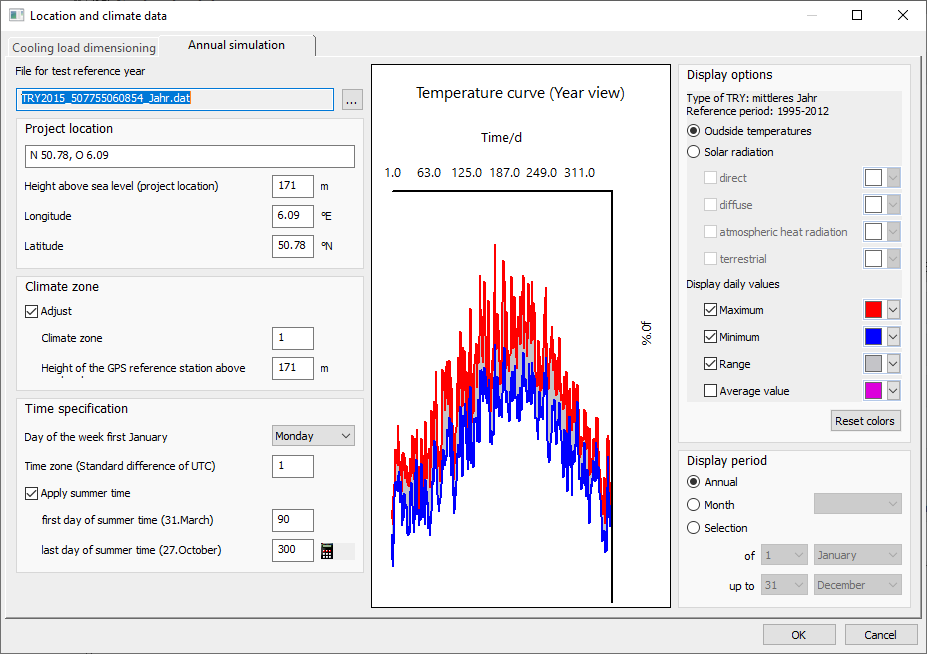Screen dimensions: 927x654
Task: Confirm with the OK button
Action: pos(799,634)
